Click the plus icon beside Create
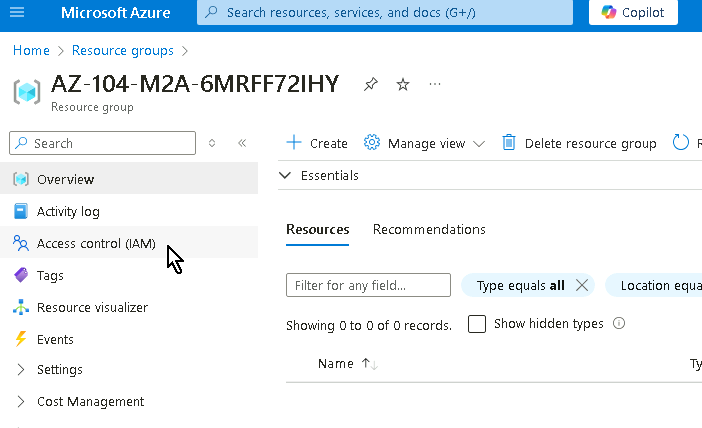The width and height of the screenshot is (702, 428). (x=294, y=143)
